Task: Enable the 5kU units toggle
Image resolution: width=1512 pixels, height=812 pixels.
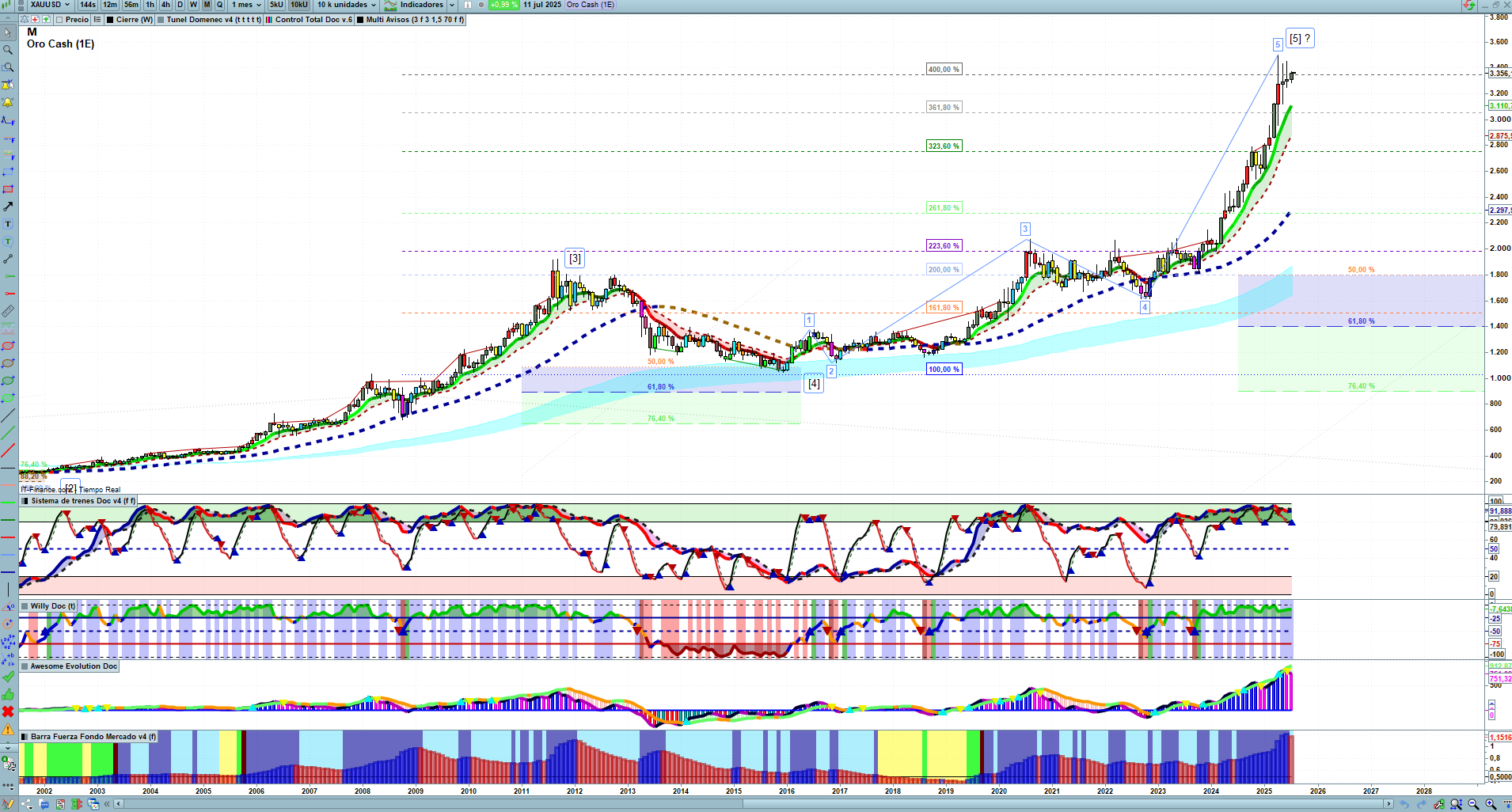Action: (x=276, y=5)
